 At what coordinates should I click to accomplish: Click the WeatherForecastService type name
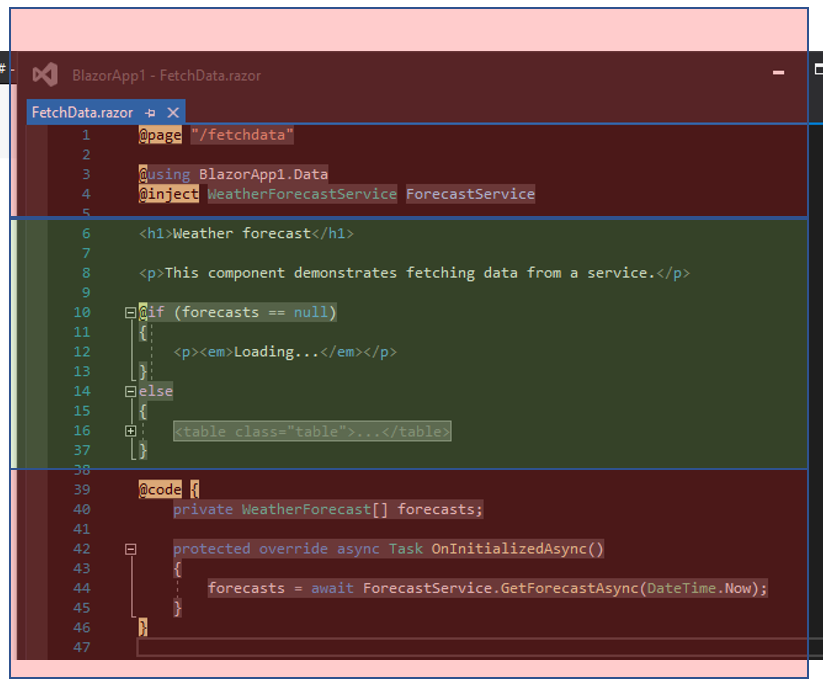(302, 194)
